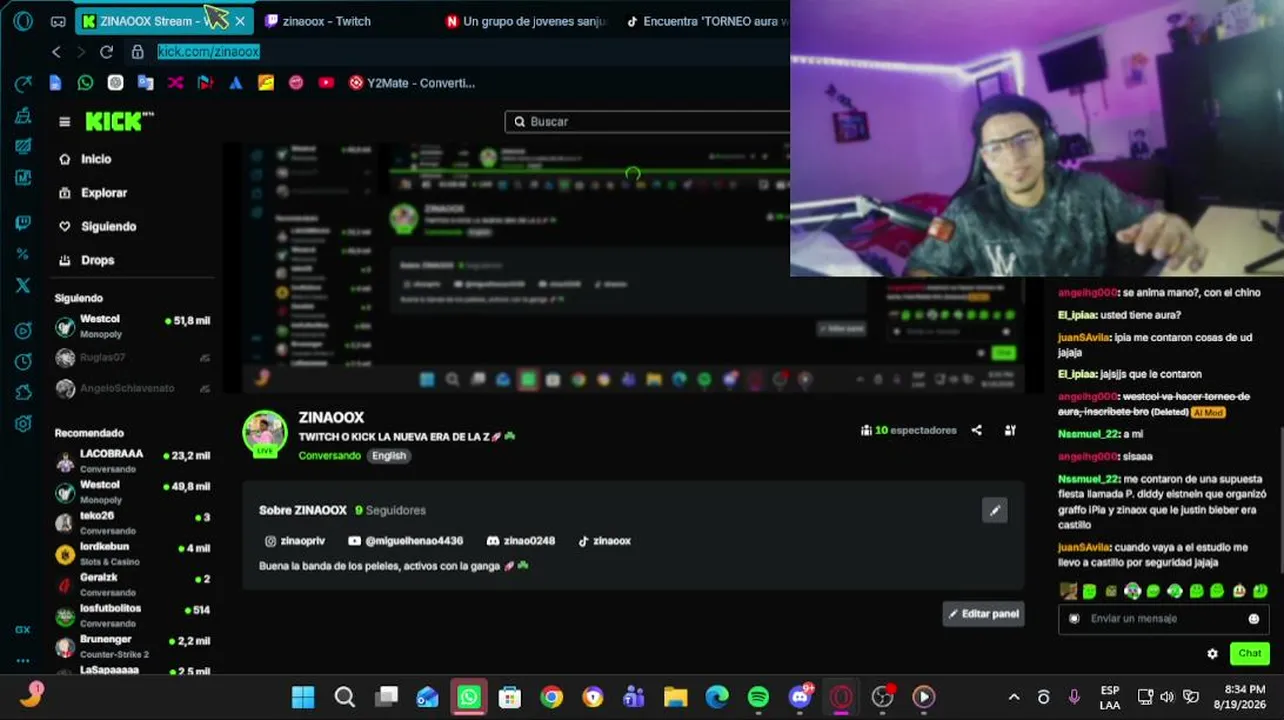Viewport: 1284px width, 720px height.
Task: Open Brunenger recommended channel
Action: (133, 647)
